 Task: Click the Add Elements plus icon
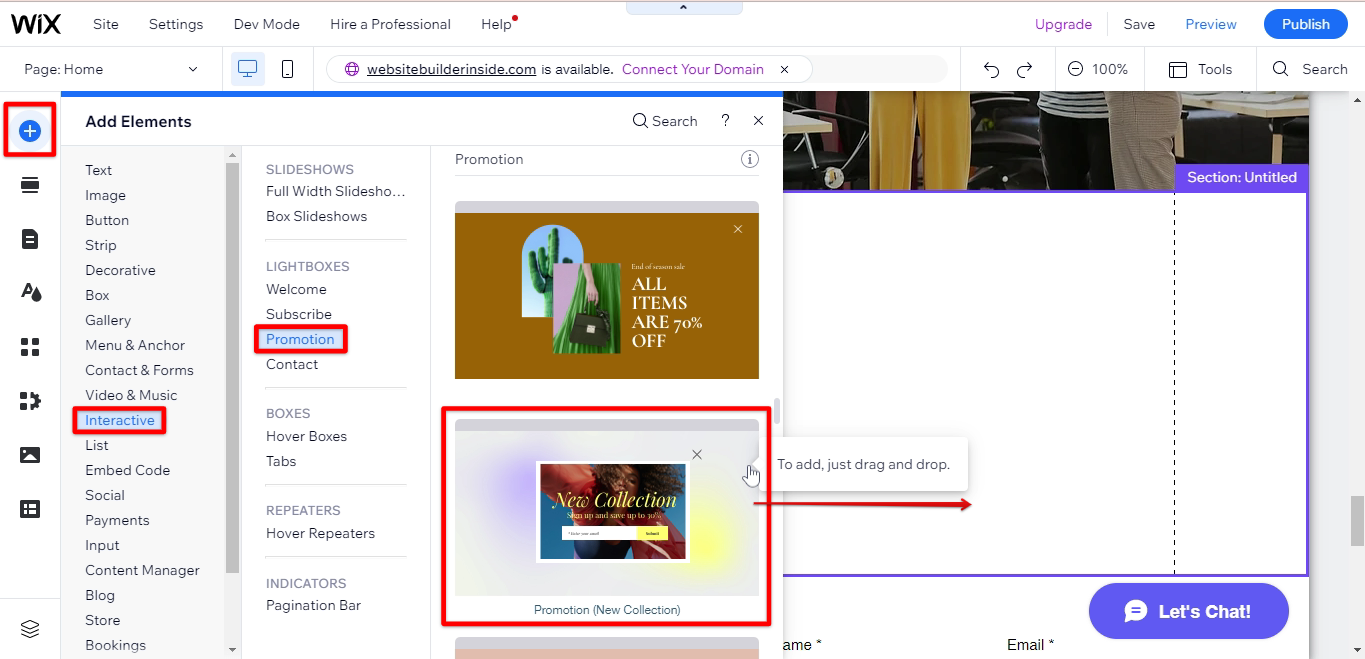click(30, 130)
